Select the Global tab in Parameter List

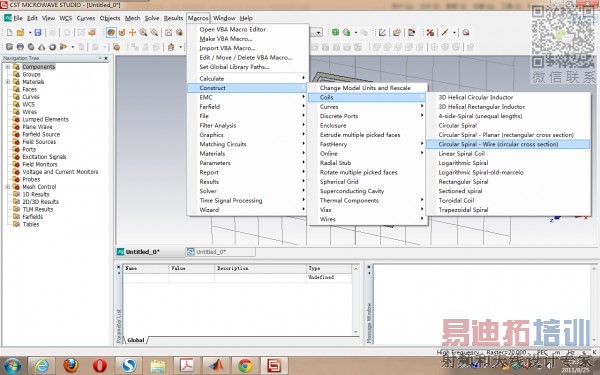coord(136,340)
